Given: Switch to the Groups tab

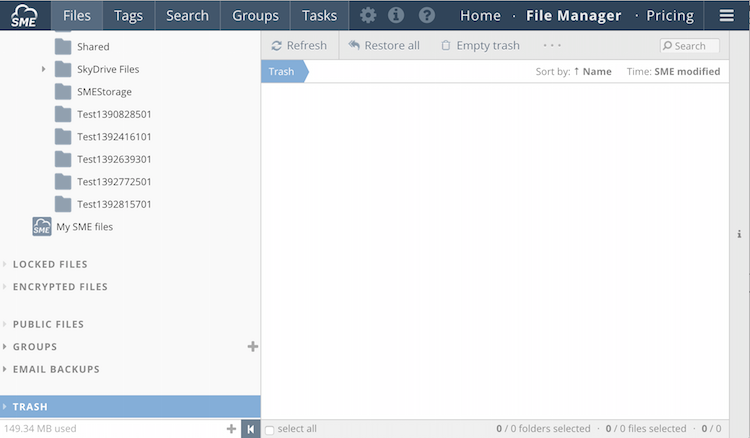Looking at the screenshot, I should coord(255,15).
